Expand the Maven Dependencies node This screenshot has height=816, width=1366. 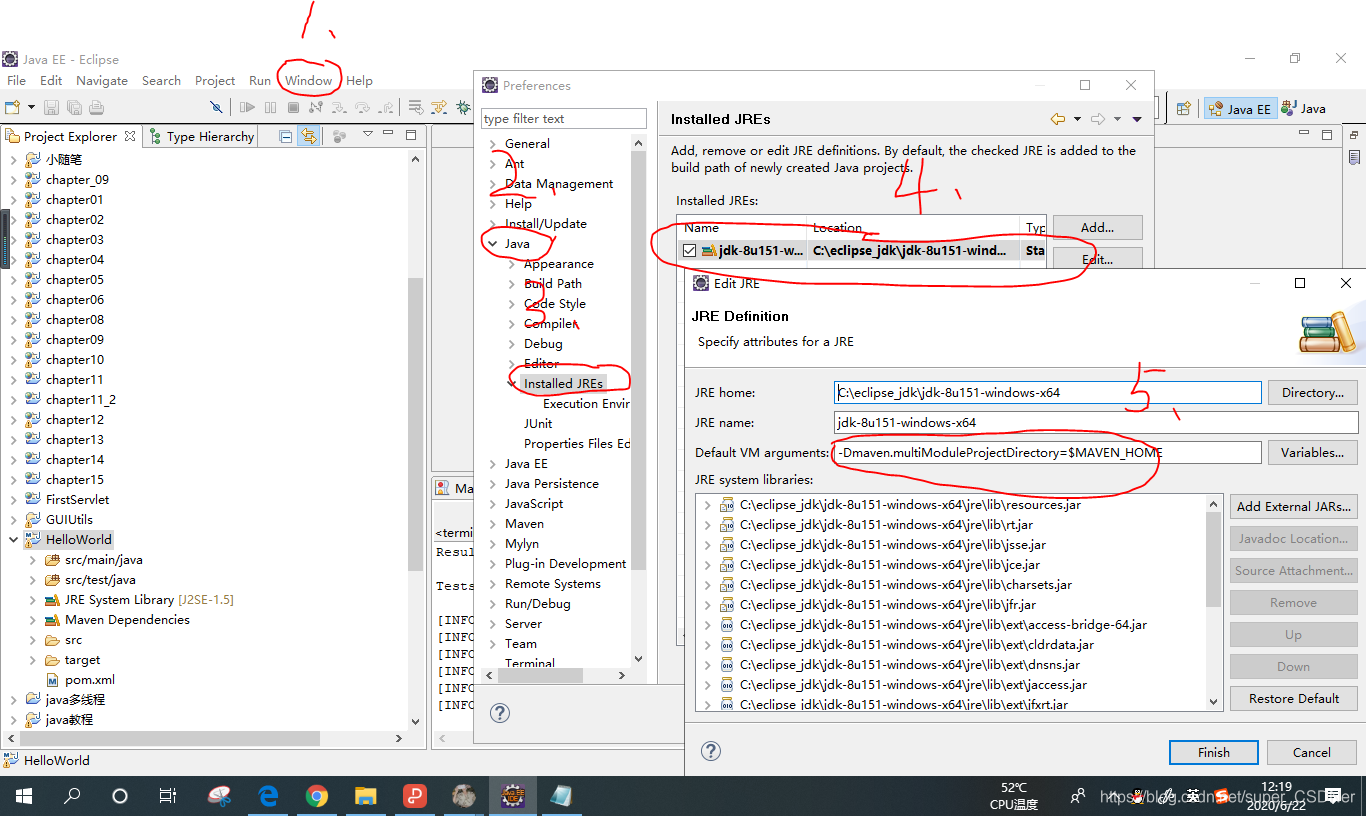tap(33, 620)
